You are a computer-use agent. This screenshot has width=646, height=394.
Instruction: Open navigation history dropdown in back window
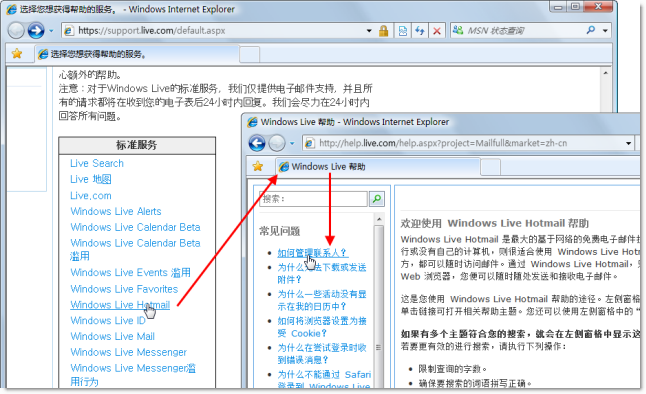click(x=51, y=30)
